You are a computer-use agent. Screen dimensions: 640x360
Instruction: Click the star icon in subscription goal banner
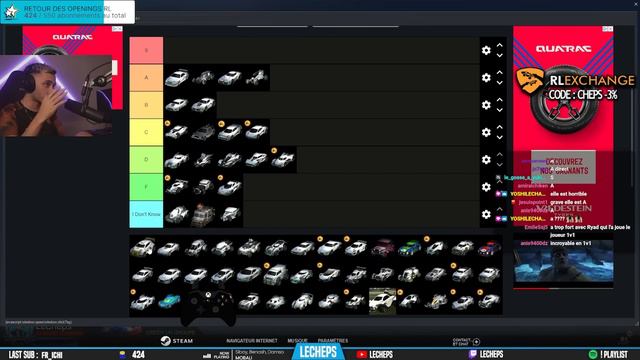(x=11, y=12)
